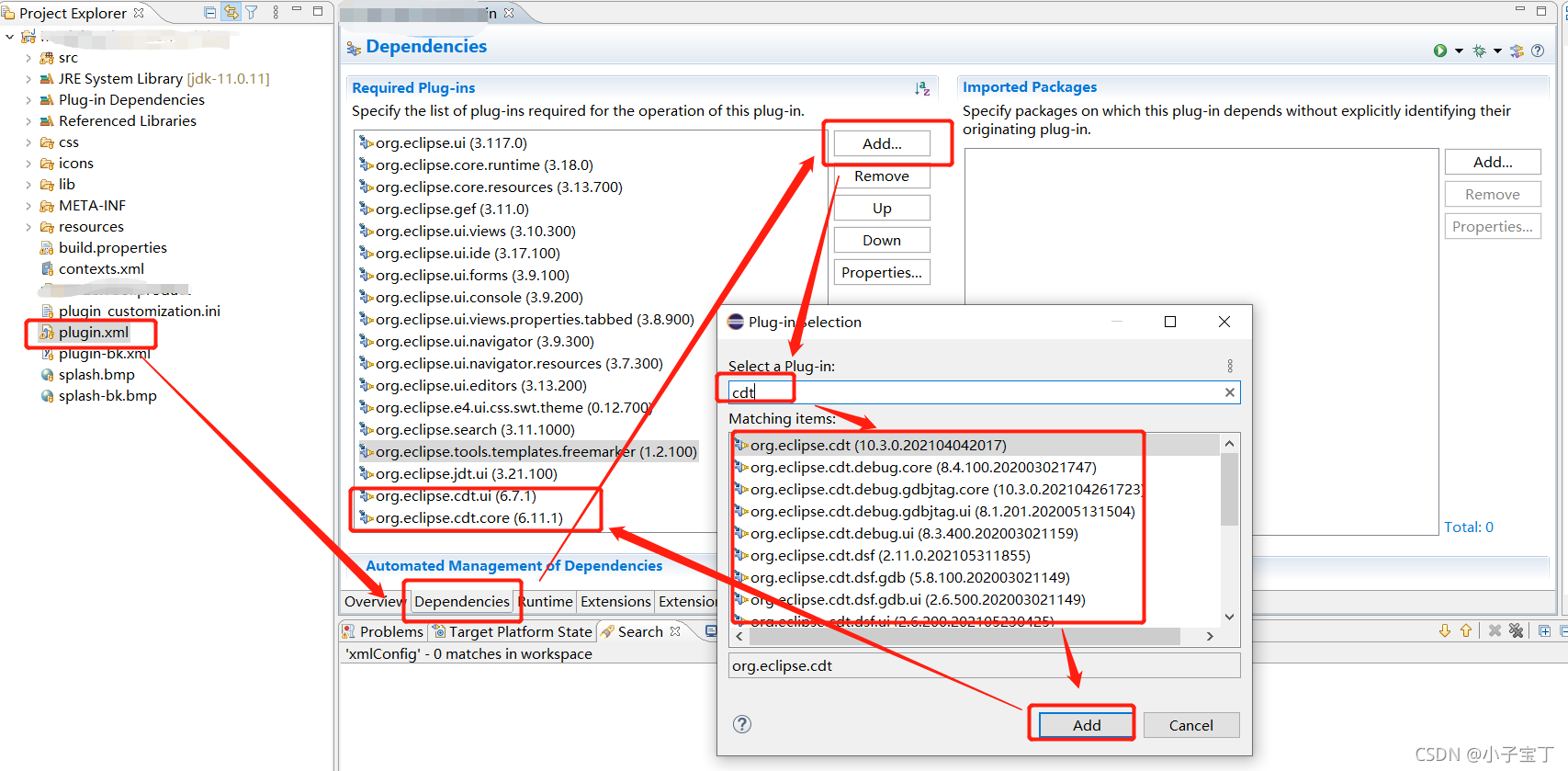Select org.eclipse.cdt.debug.ui in matching items
1568x771 pixels.
click(906, 533)
